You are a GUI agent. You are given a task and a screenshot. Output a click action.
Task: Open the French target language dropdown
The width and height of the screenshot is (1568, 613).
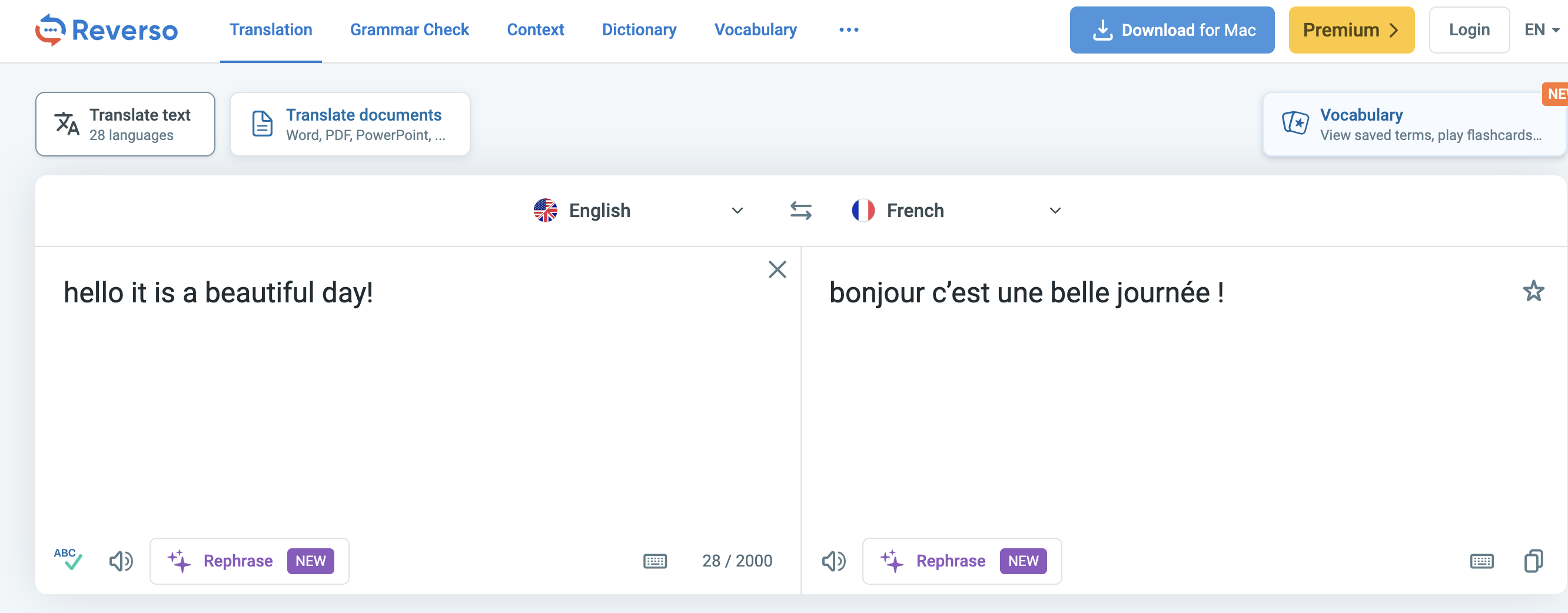1055,211
